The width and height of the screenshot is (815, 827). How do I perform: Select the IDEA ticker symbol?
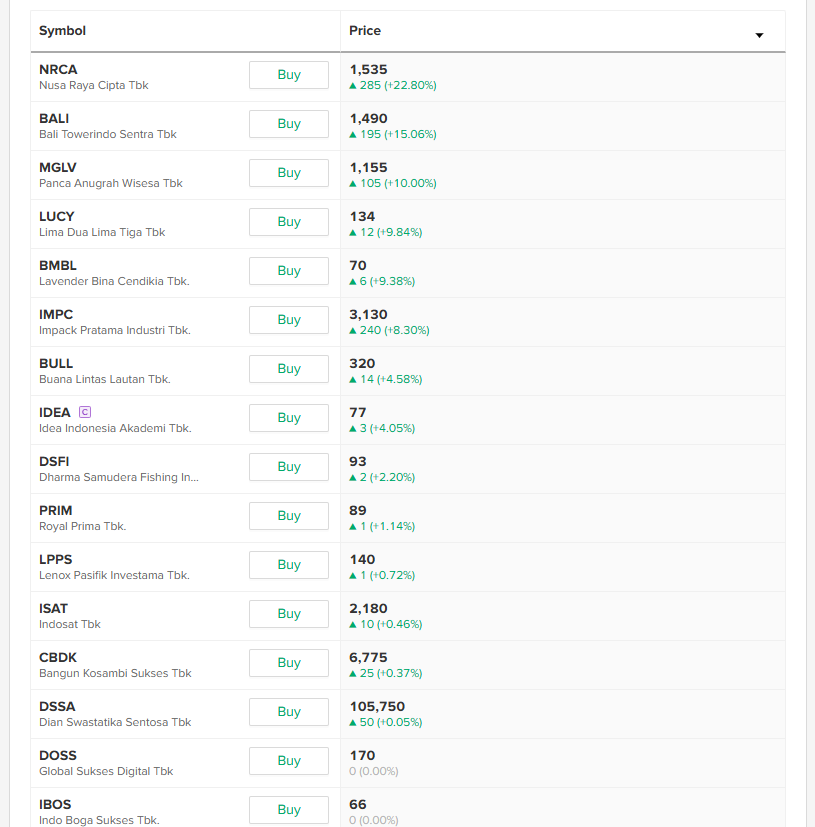[55, 413]
